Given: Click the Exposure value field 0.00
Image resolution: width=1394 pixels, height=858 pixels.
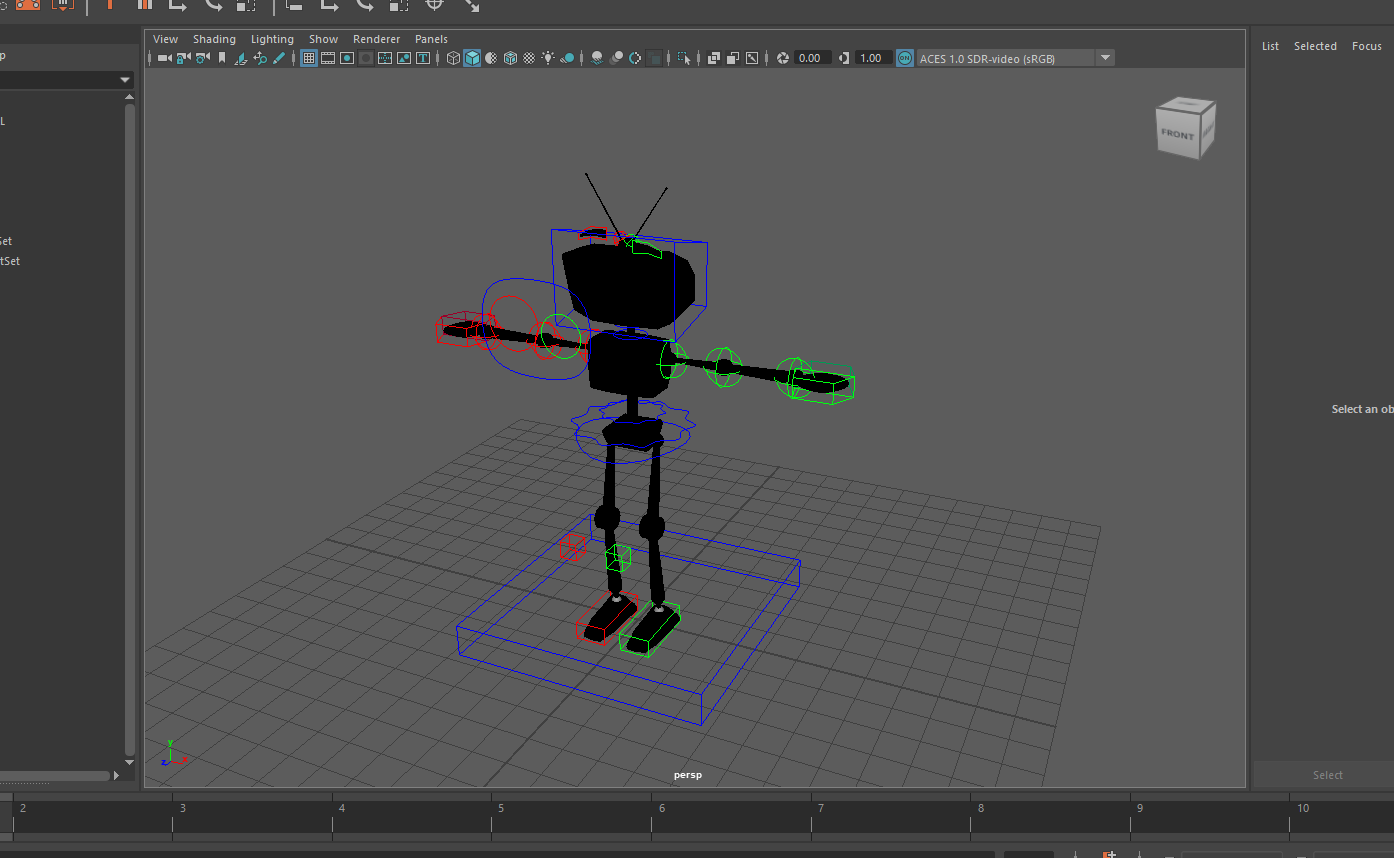Looking at the screenshot, I should [813, 58].
